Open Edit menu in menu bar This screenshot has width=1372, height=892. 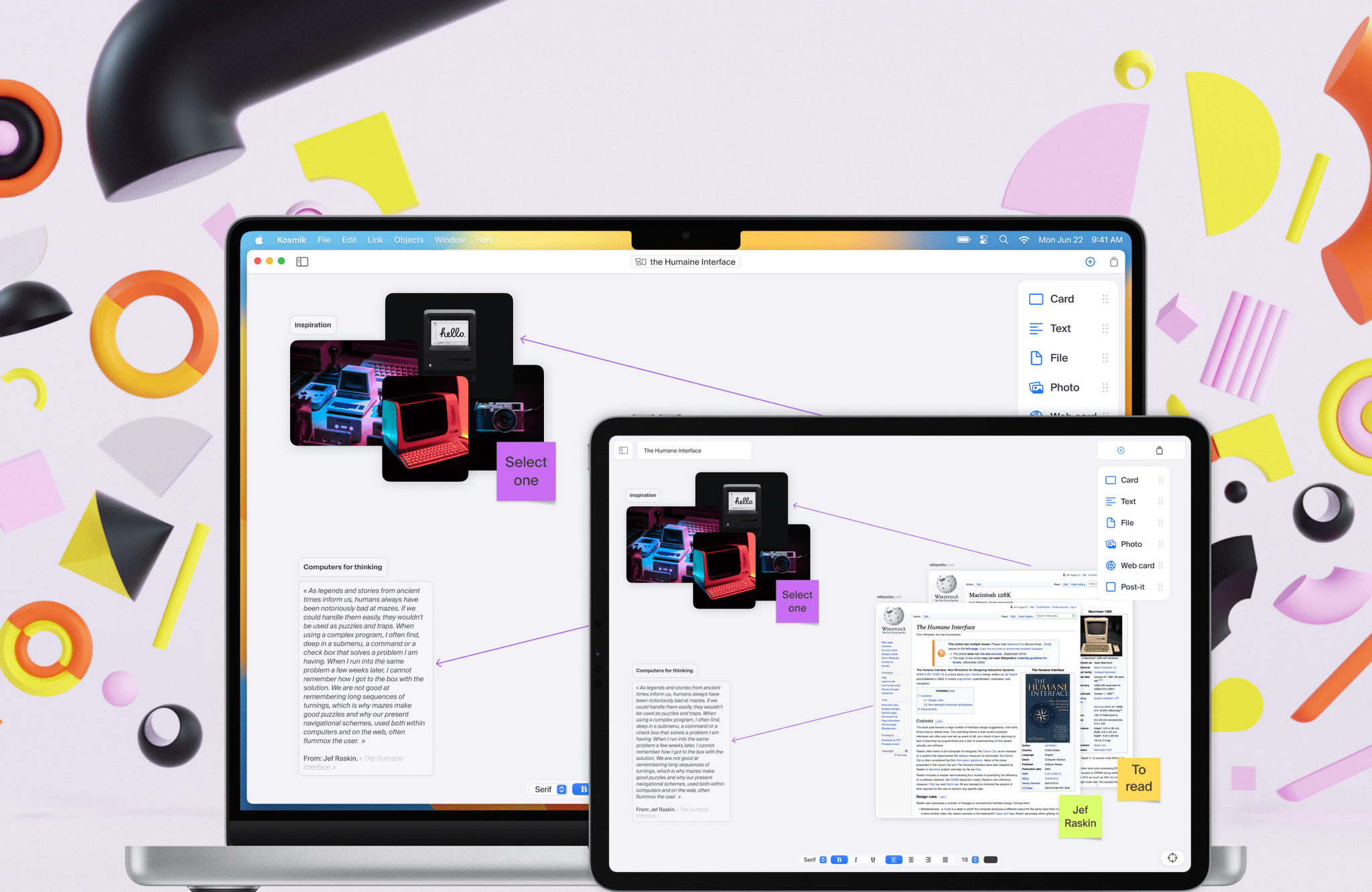click(x=349, y=240)
